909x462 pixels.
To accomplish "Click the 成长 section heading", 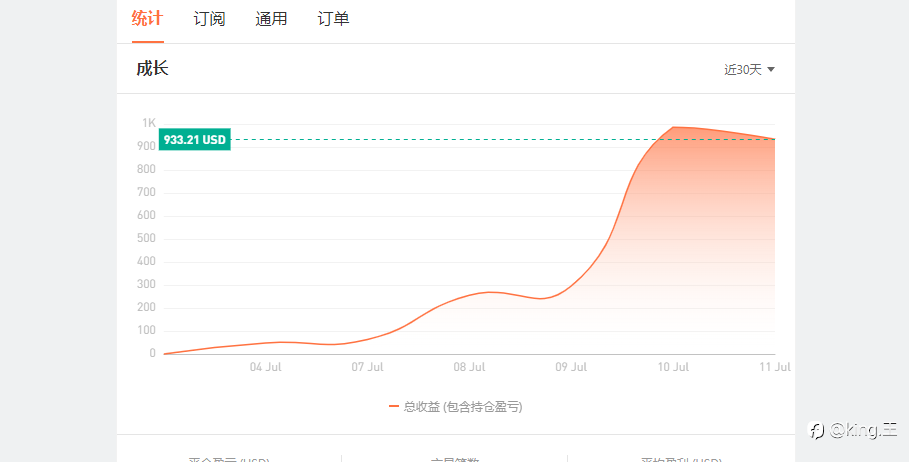I will click(152, 68).
